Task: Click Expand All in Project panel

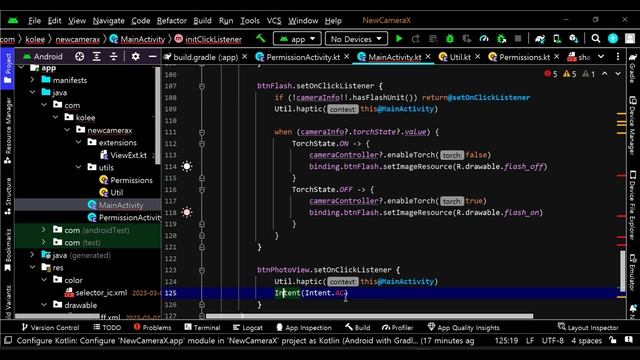Action: [97, 56]
